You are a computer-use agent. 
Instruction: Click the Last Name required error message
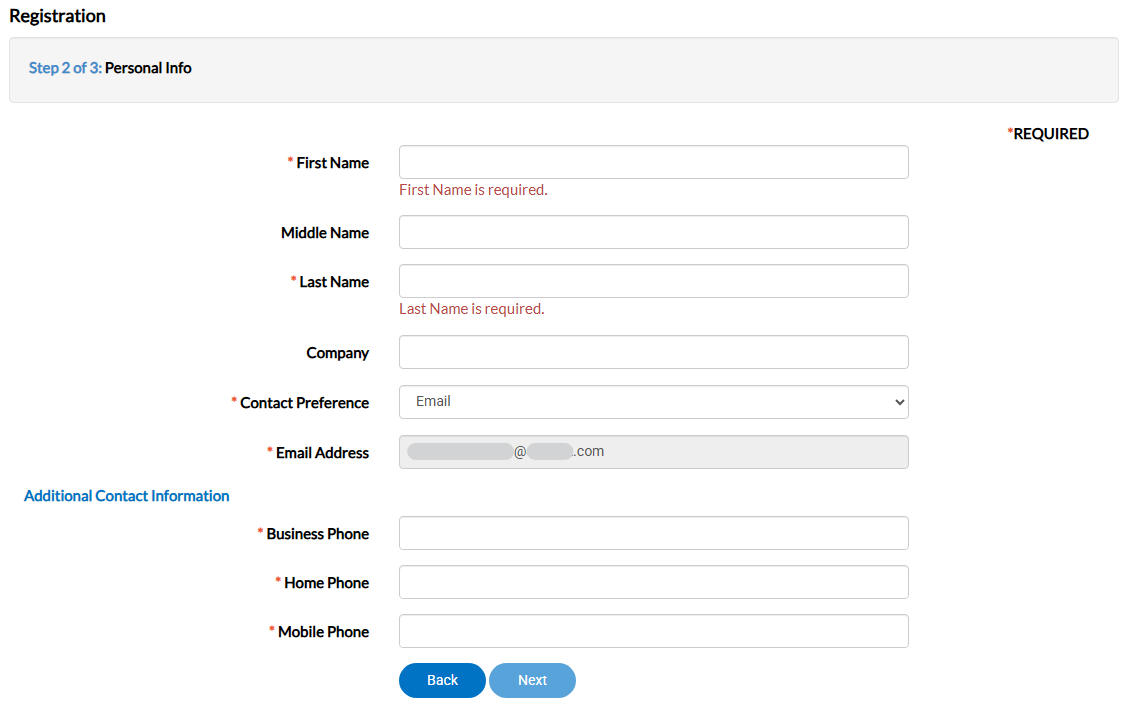473,308
